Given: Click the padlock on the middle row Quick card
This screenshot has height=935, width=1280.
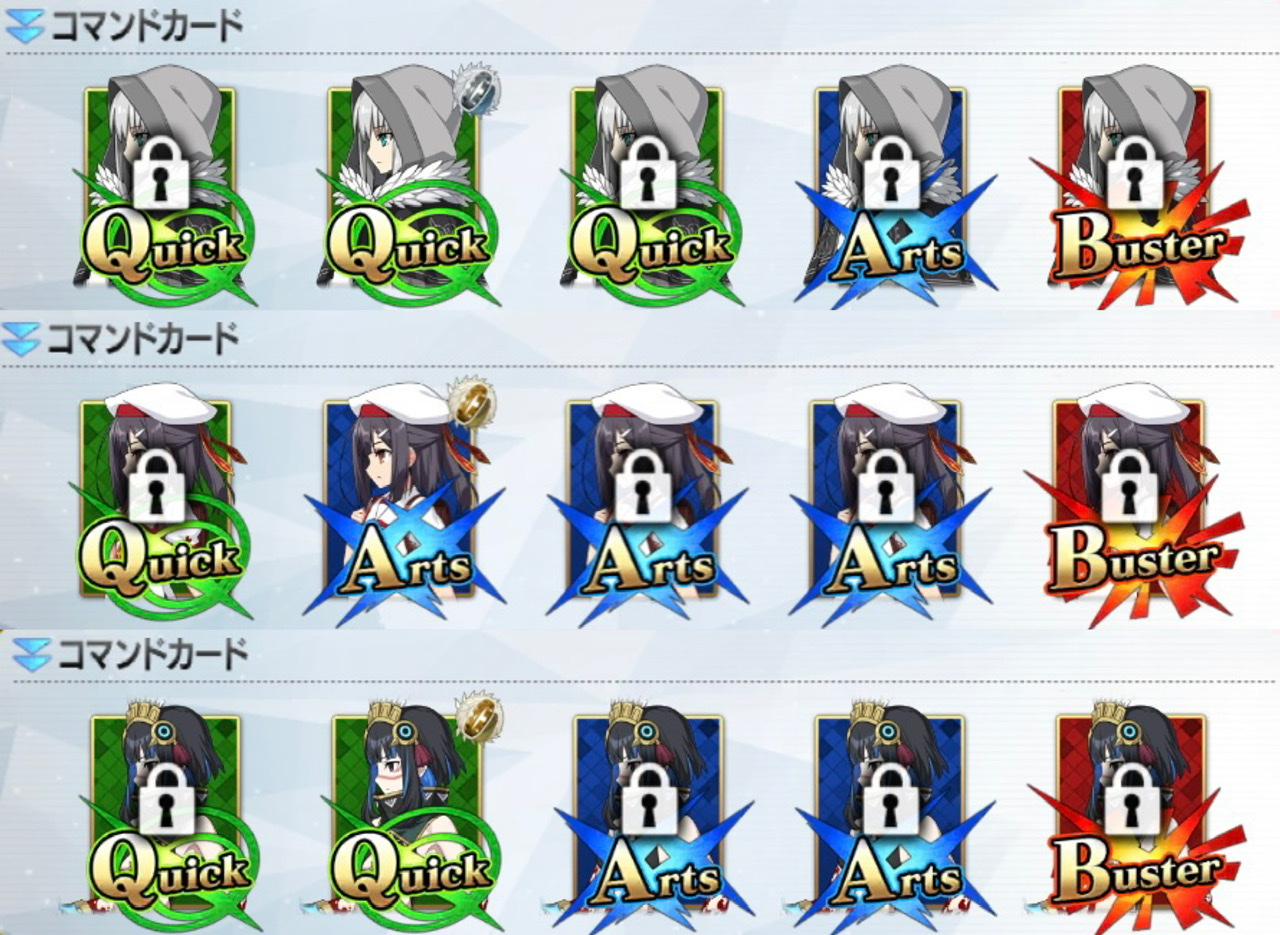Looking at the screenshot, I should (158, 484).
